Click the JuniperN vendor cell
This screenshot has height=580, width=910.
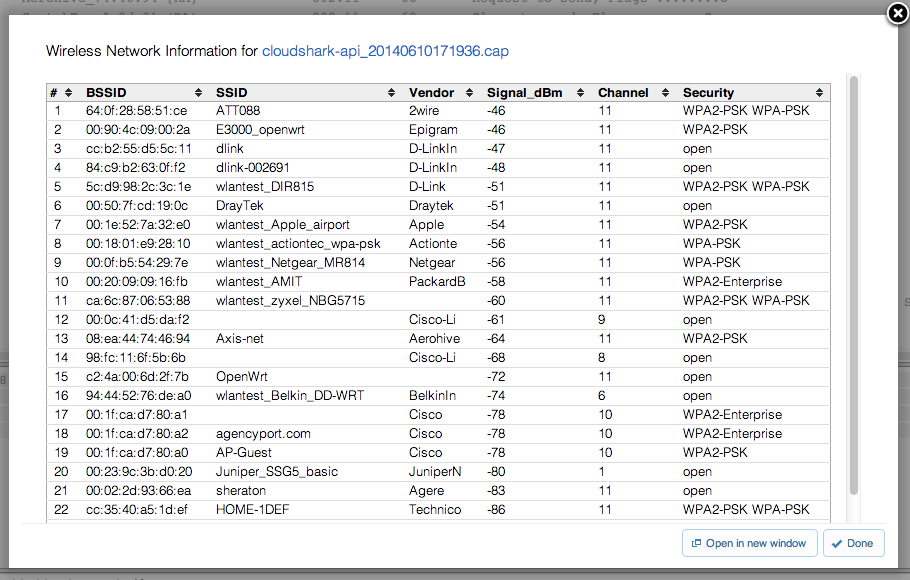coord(435,471)
